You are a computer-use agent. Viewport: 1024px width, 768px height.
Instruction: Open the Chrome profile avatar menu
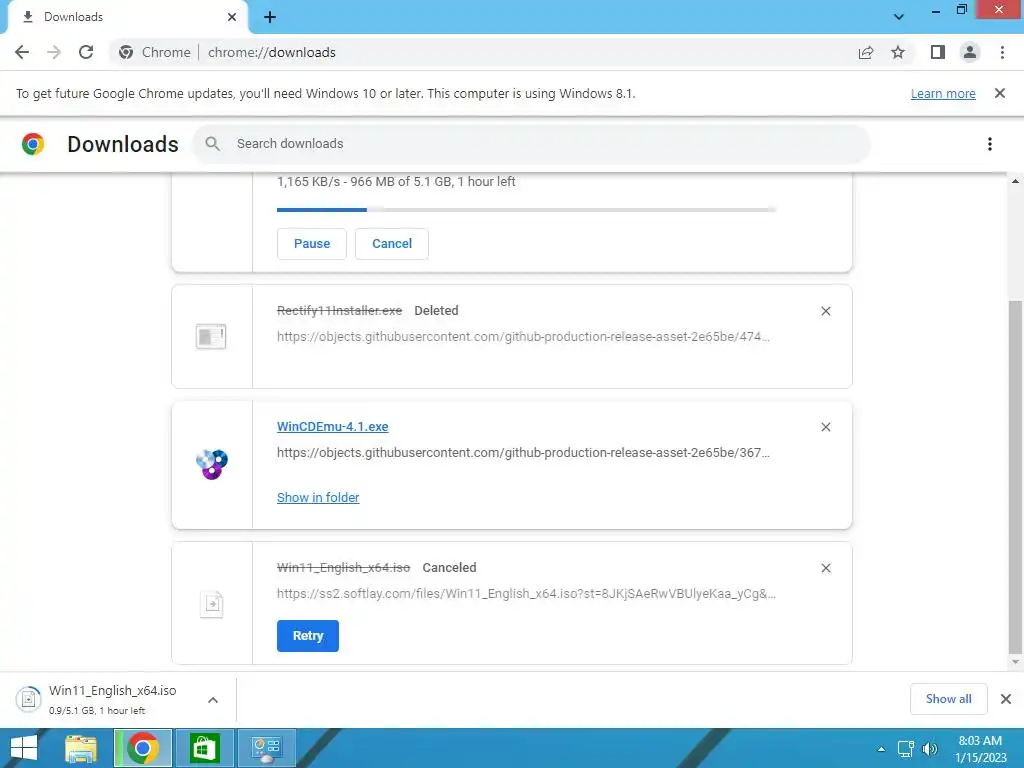pyautogui.click(x=970, y=52)
